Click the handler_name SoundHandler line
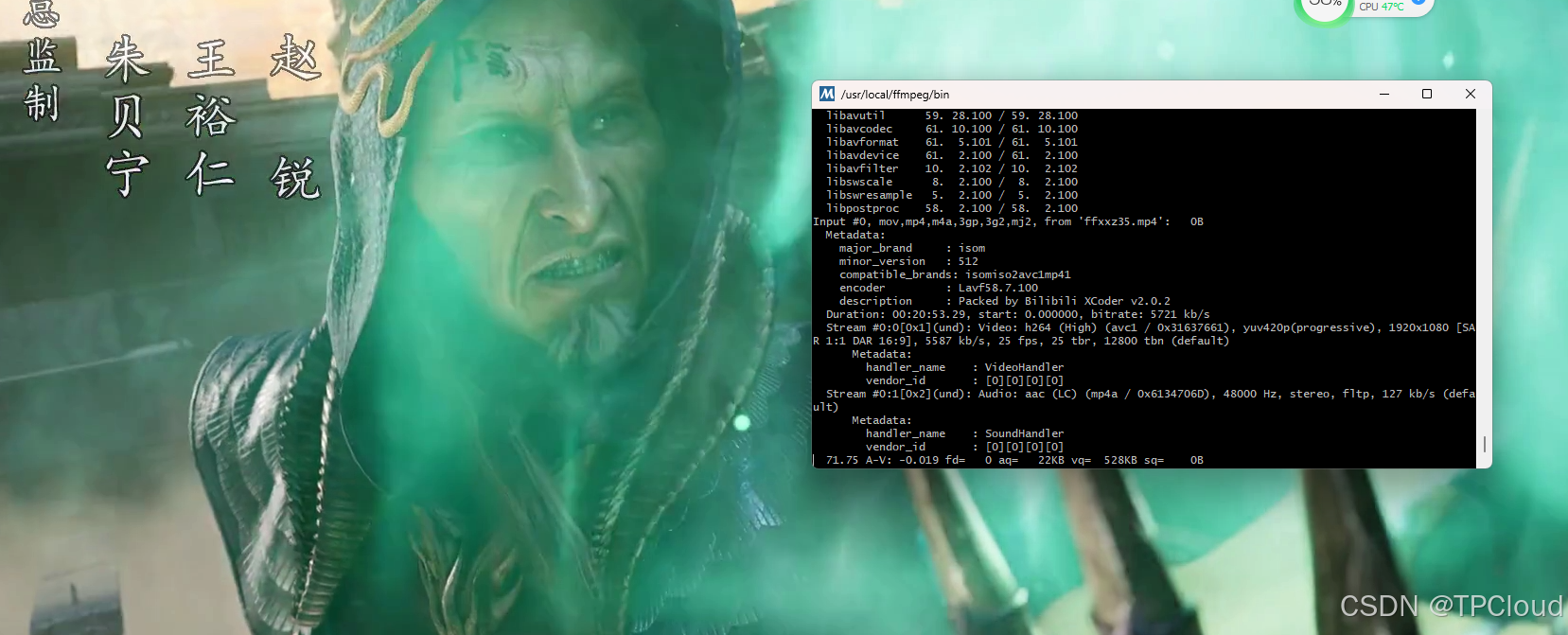This screenshot has height=635, width=1568. tap(964, 433)
